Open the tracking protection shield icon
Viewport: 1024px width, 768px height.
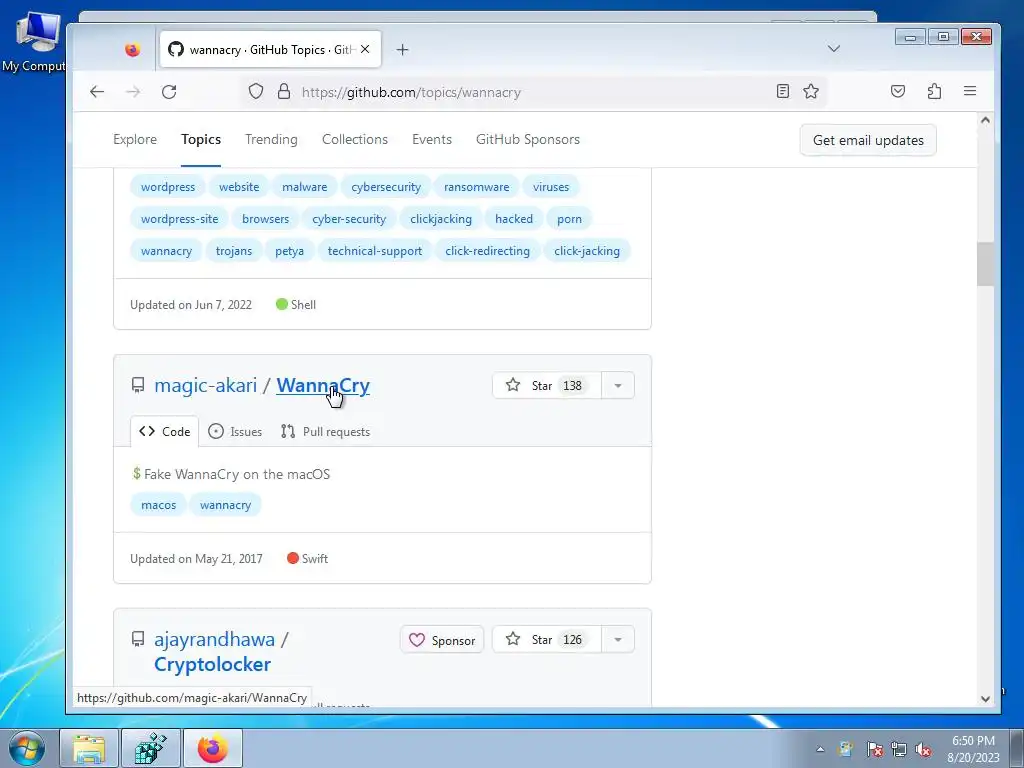coord(256,91)
